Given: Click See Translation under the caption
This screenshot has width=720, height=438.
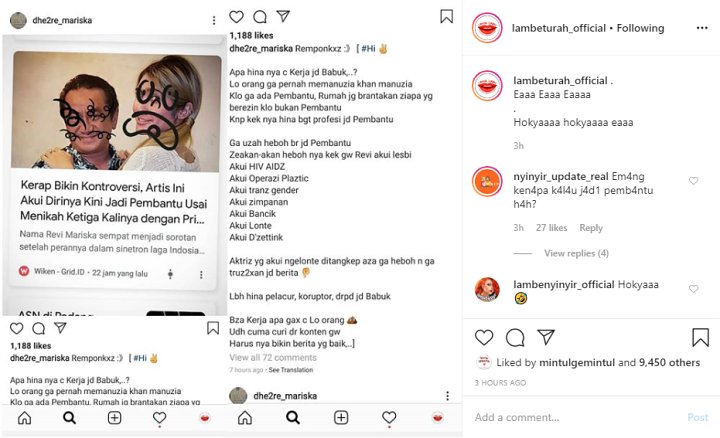Looking at the screenshot, I should click(291, 370).
